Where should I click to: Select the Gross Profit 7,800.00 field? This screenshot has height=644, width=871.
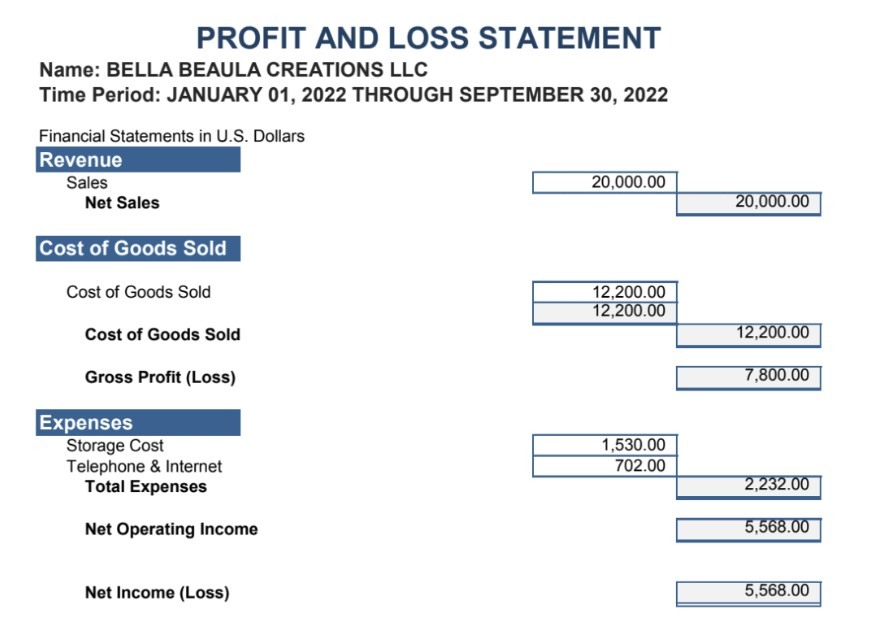tap(748, 377)
